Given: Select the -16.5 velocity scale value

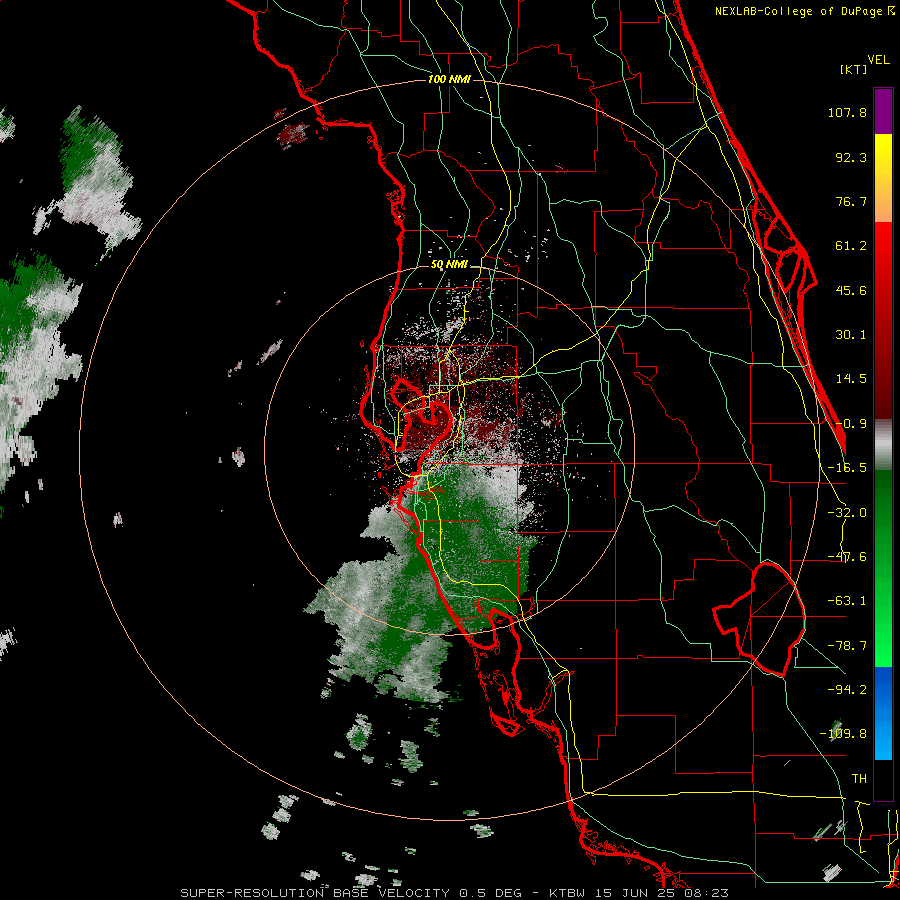Looking at the screenshot, I should pos(847,468).
